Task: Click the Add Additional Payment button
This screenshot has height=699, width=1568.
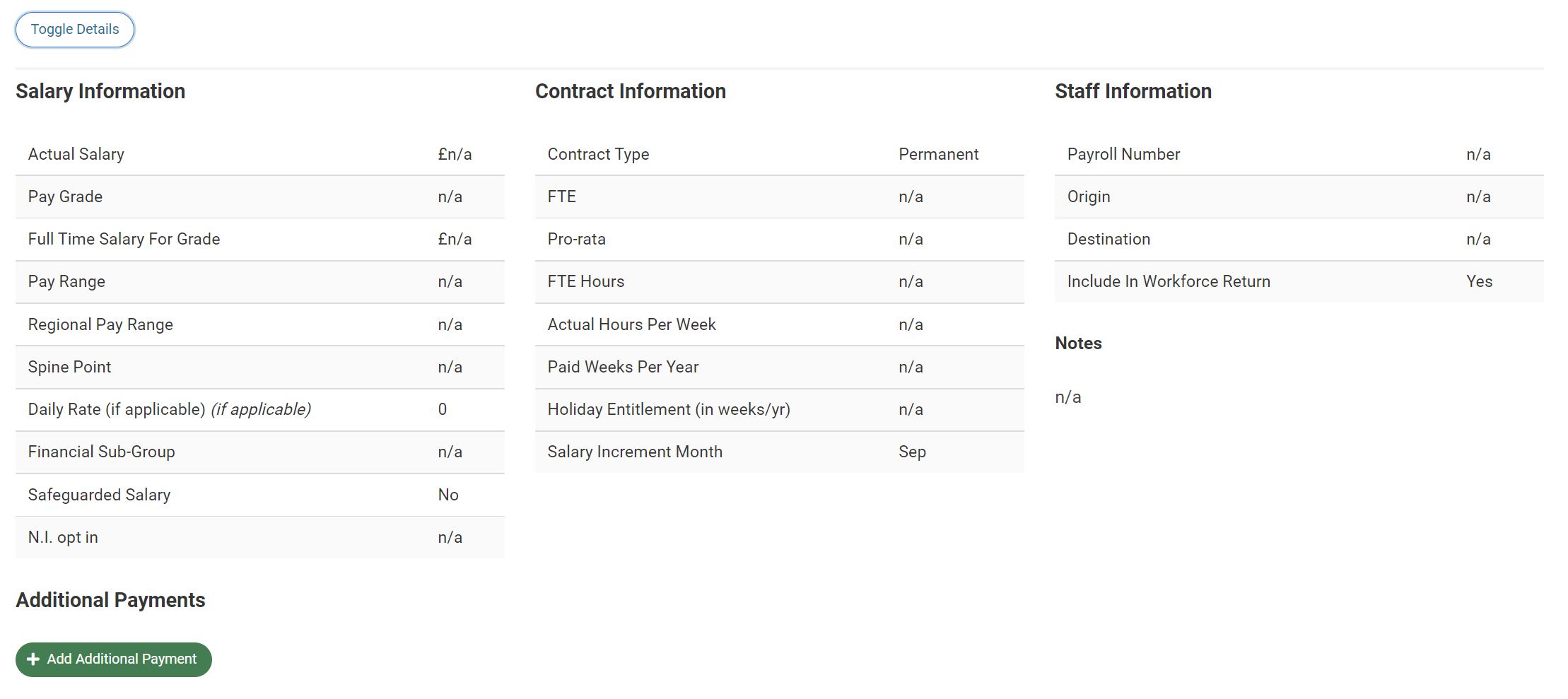Action: click(113, 659)
